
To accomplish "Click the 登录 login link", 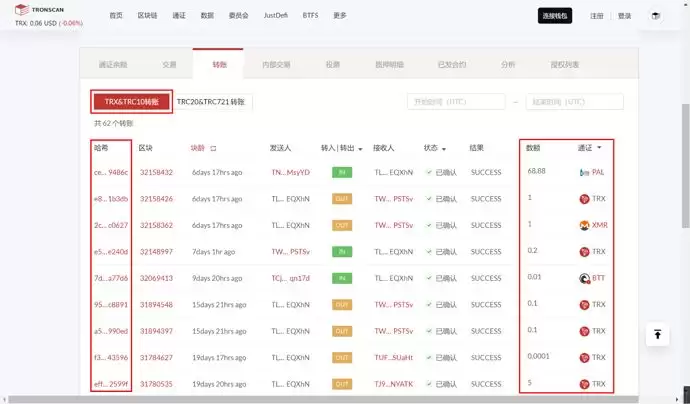I will pyautogui.click(x=624, y=16).
